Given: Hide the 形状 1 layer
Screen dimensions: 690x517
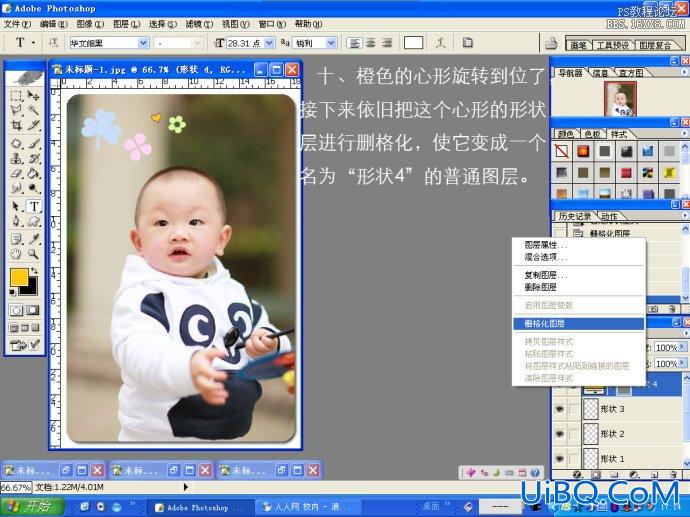Looking at the screenshot, I should pyautogui.click(x=559, y=458).
